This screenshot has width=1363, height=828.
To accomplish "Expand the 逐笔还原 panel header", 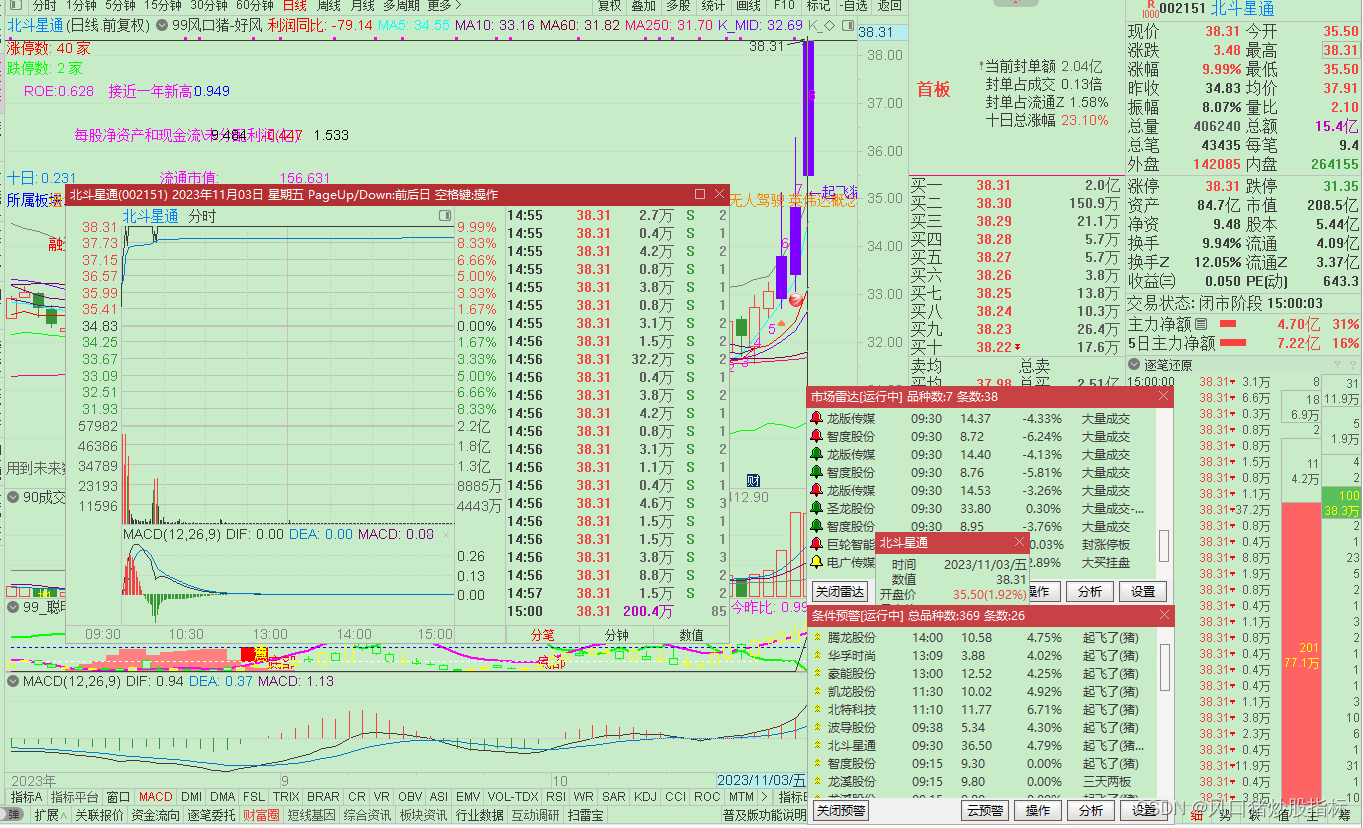I will click(x=1135, y=365).
